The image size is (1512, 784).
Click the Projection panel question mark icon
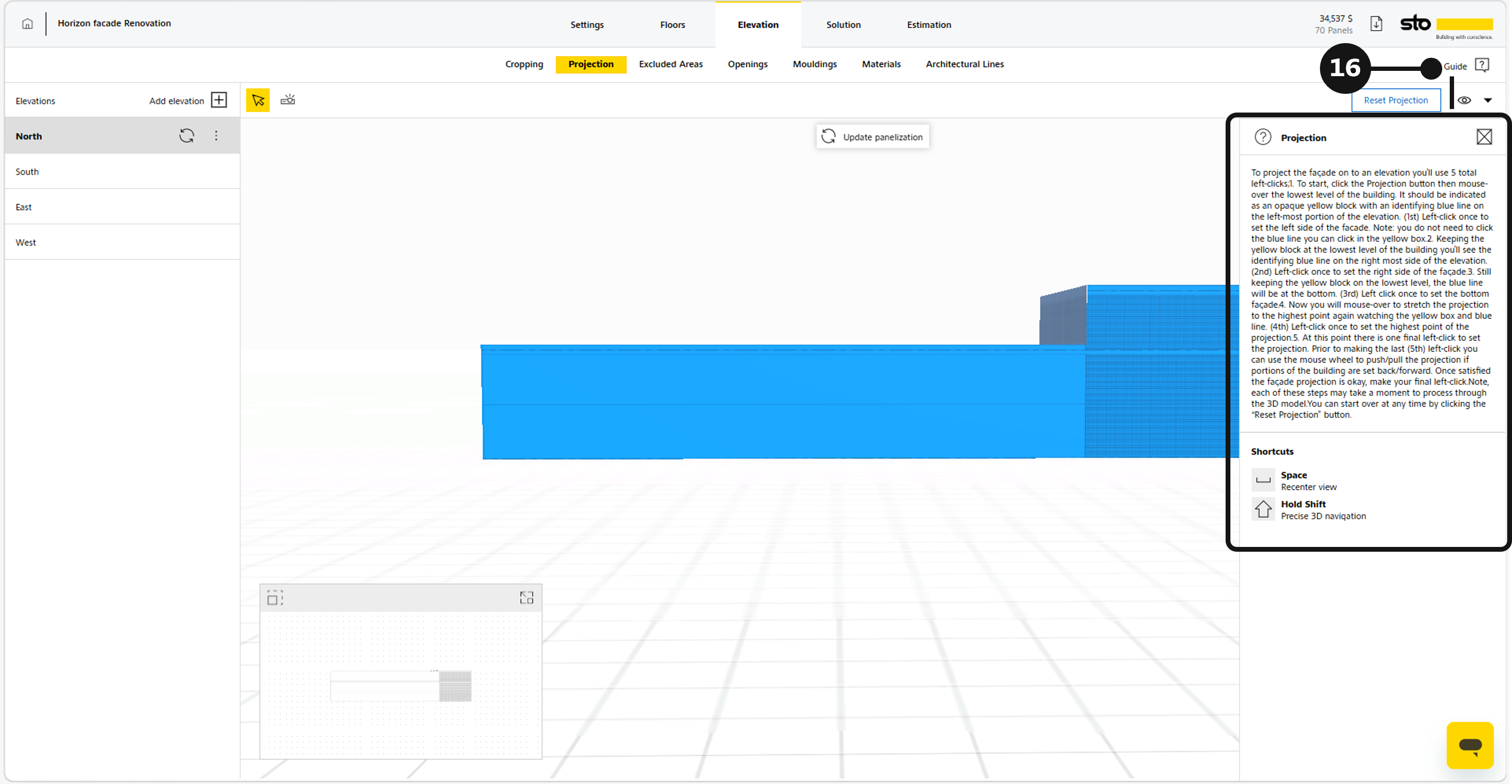tap(1262, 137)
